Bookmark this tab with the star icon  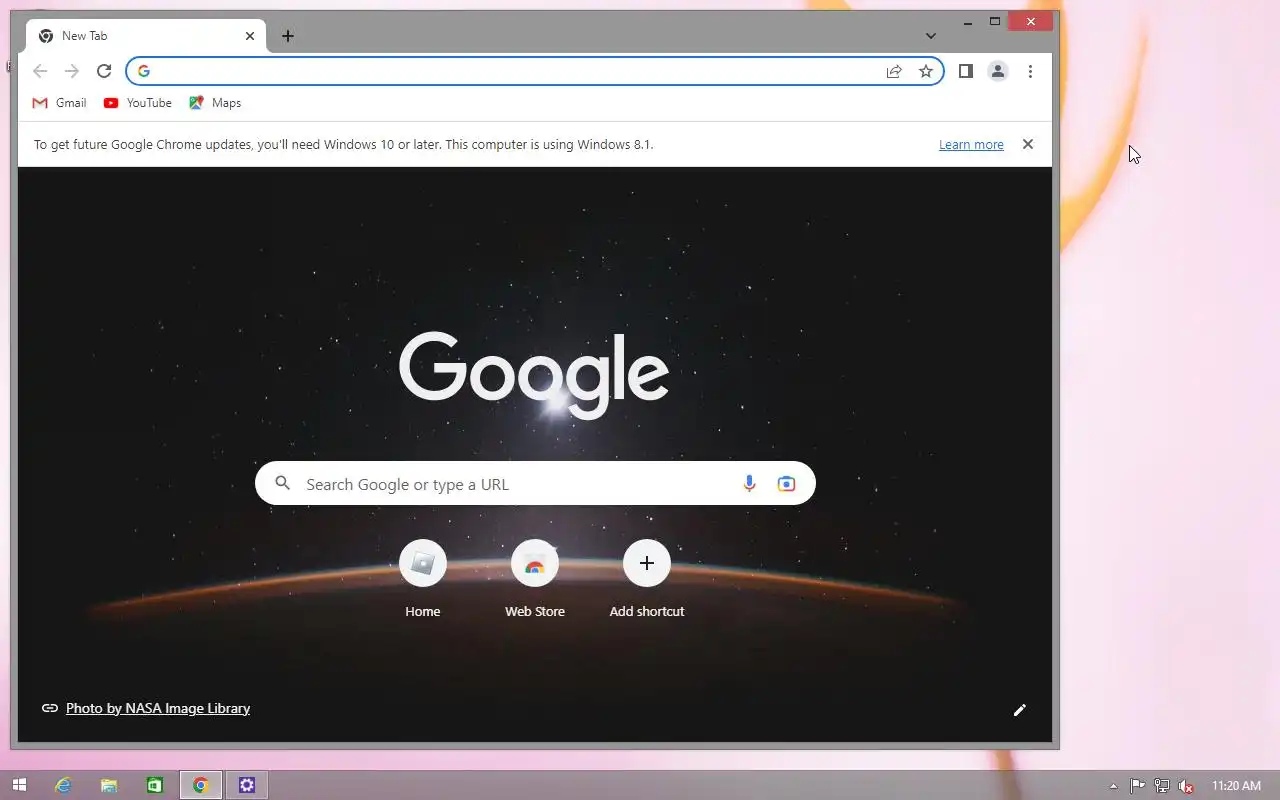tap(926, 71)
